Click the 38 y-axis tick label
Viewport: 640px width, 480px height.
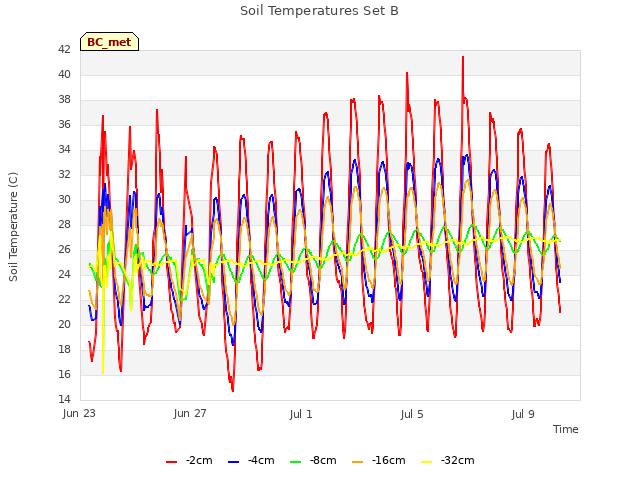tap(64, 100)
